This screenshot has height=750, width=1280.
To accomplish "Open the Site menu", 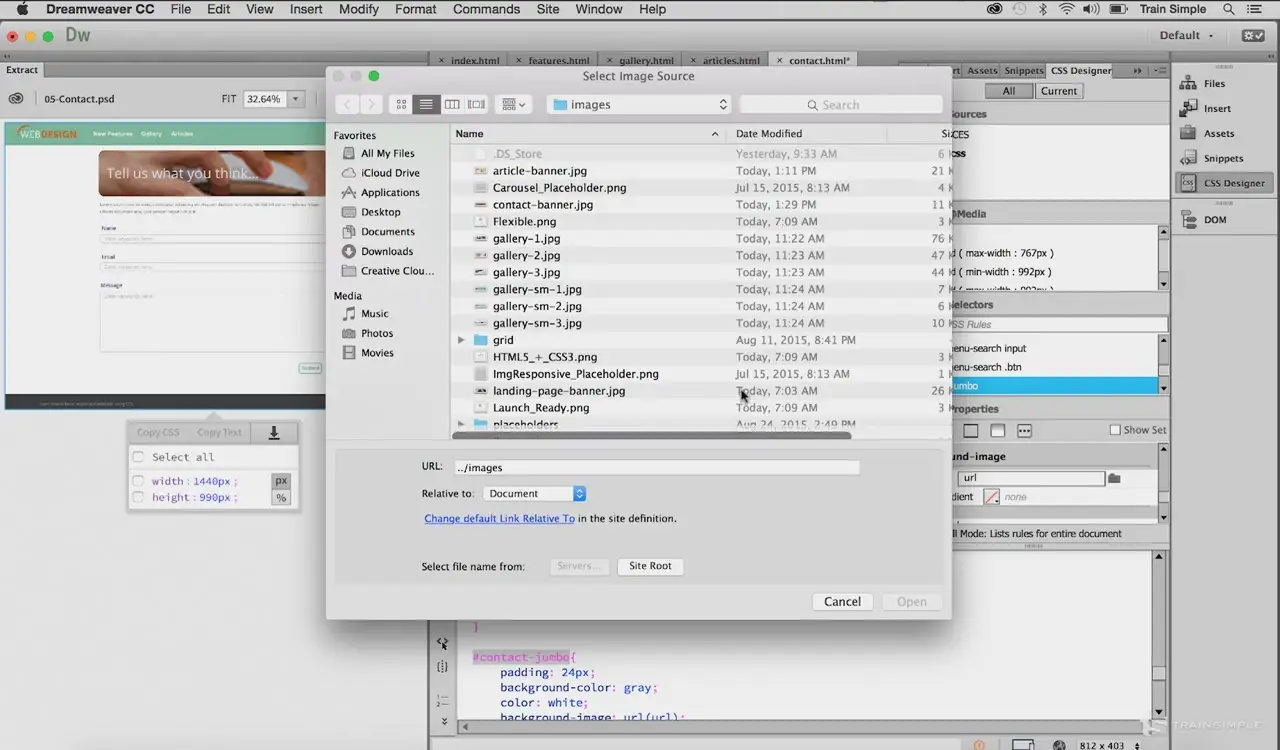I will coord(548,9).
